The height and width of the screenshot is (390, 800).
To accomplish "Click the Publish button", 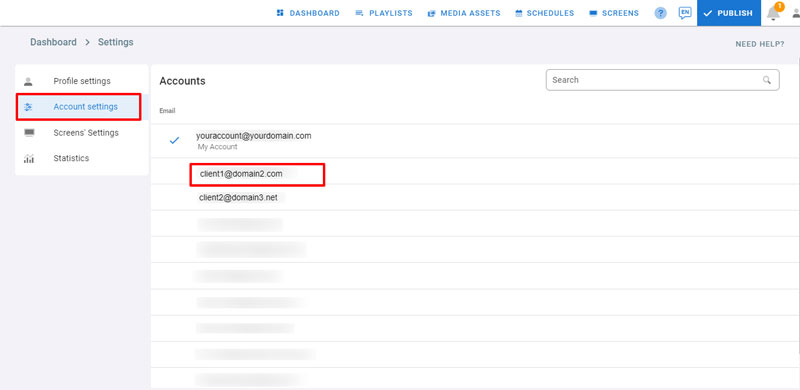I will (x=728, y=13).
